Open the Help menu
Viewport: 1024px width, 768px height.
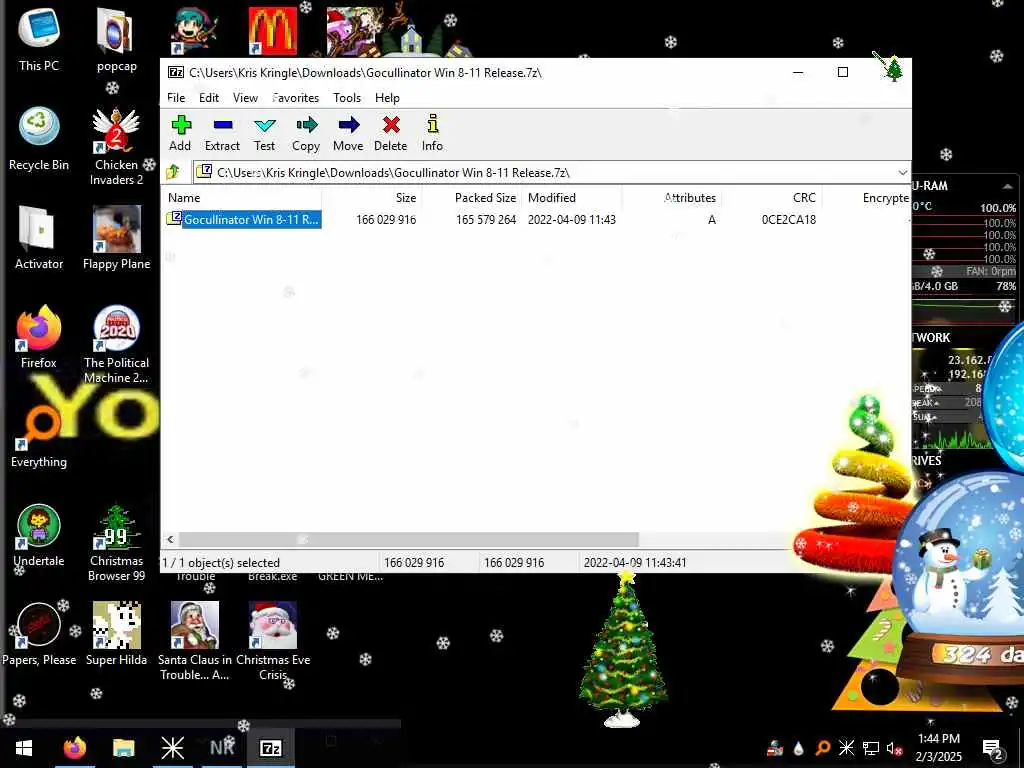(x=387, y=98)
